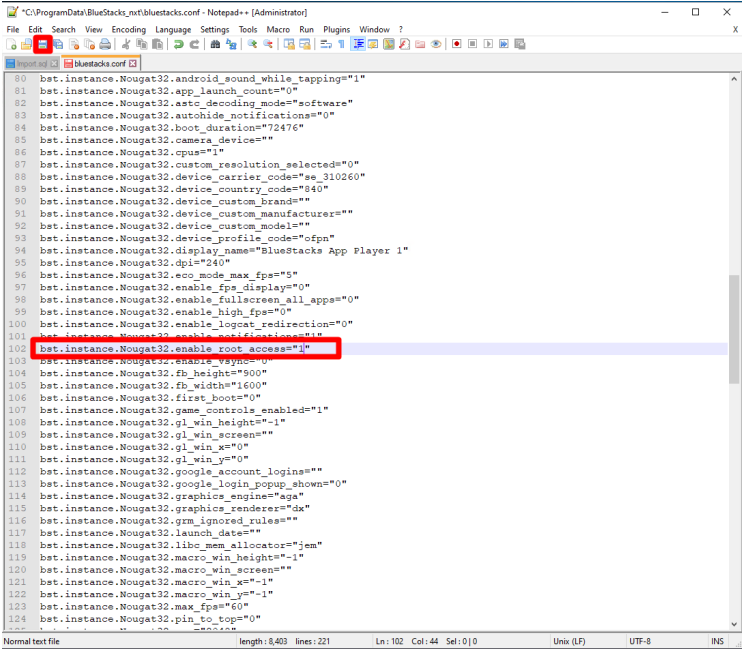Click the Zoom Out toolbar icon
Image resolution: width=747 pixels, height=649 pixels.
268,44
